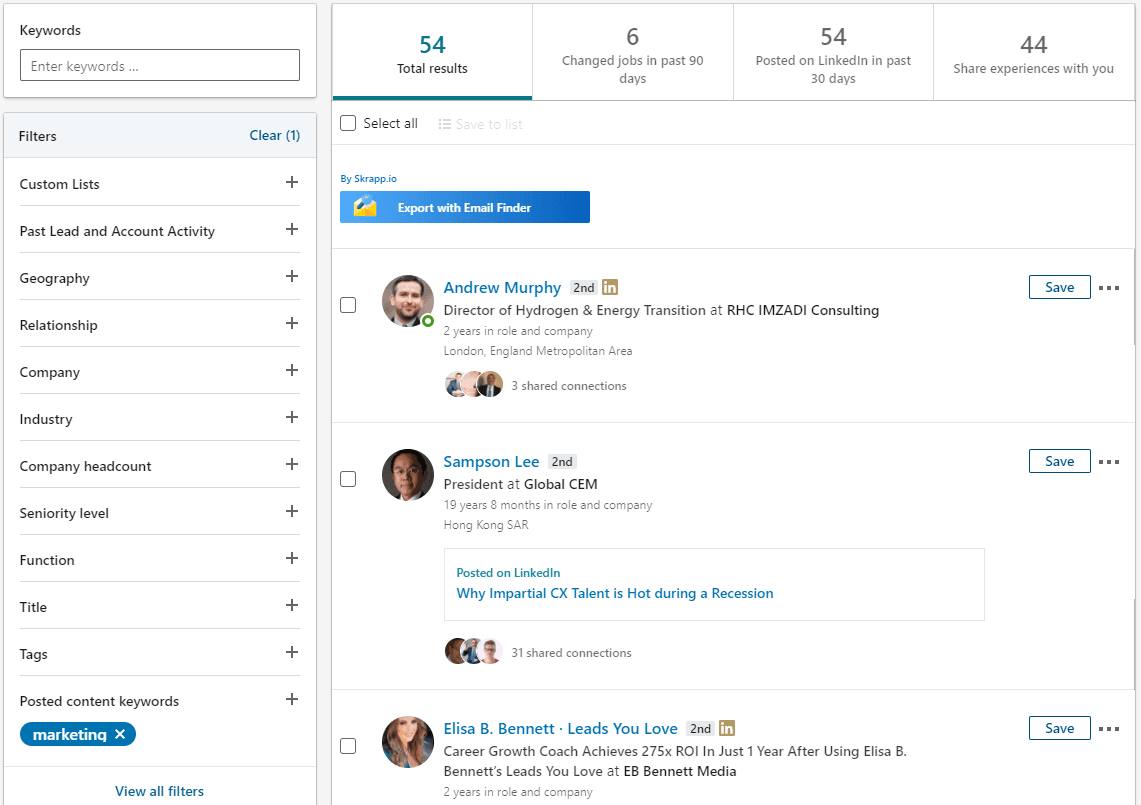Check the box for Elisa B. Bennett
Screen dimensions: 1141x805
(x=349, y=746)
